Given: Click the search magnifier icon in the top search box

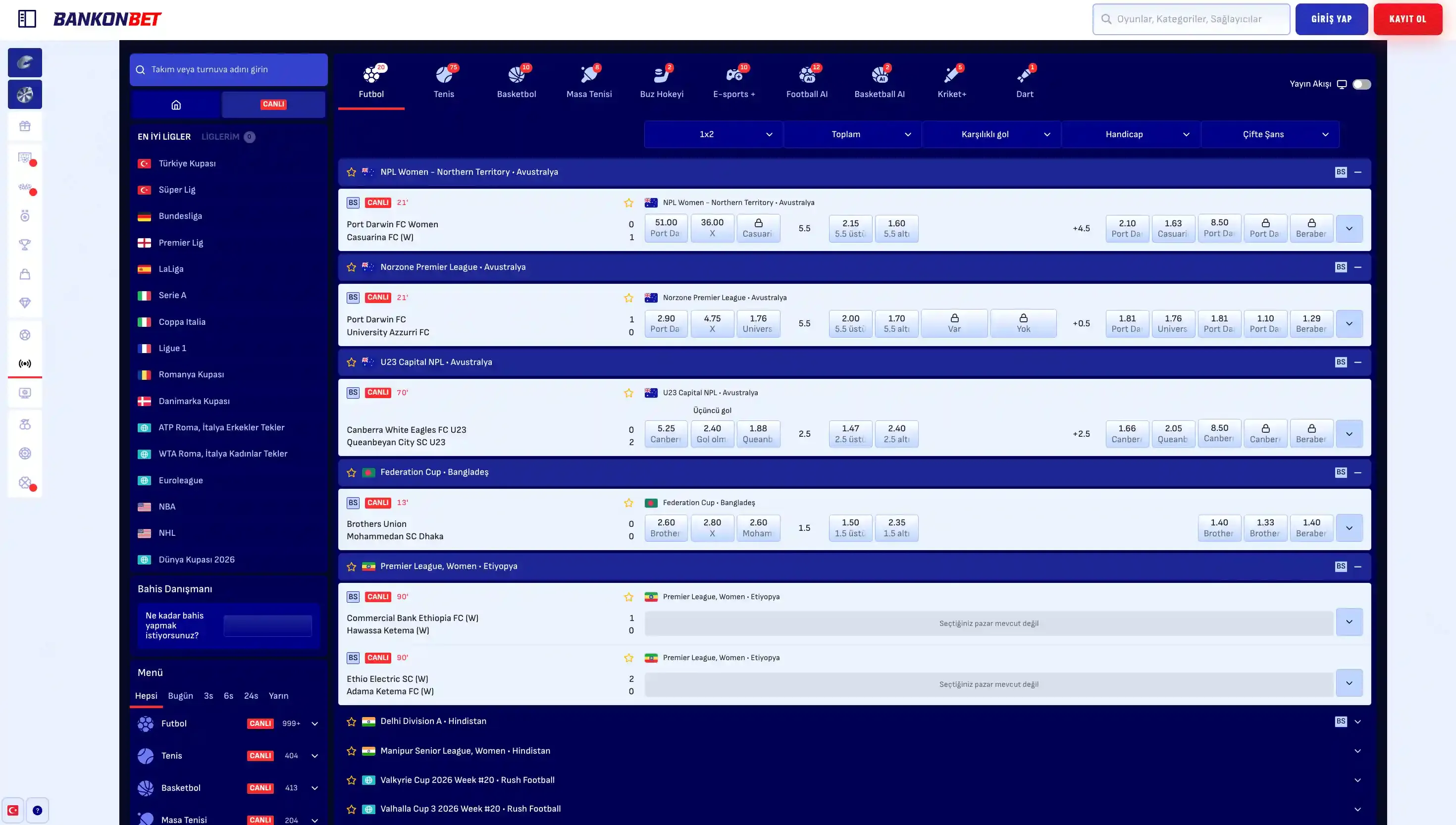Looking at the screenshot, I should point(1106,19).
